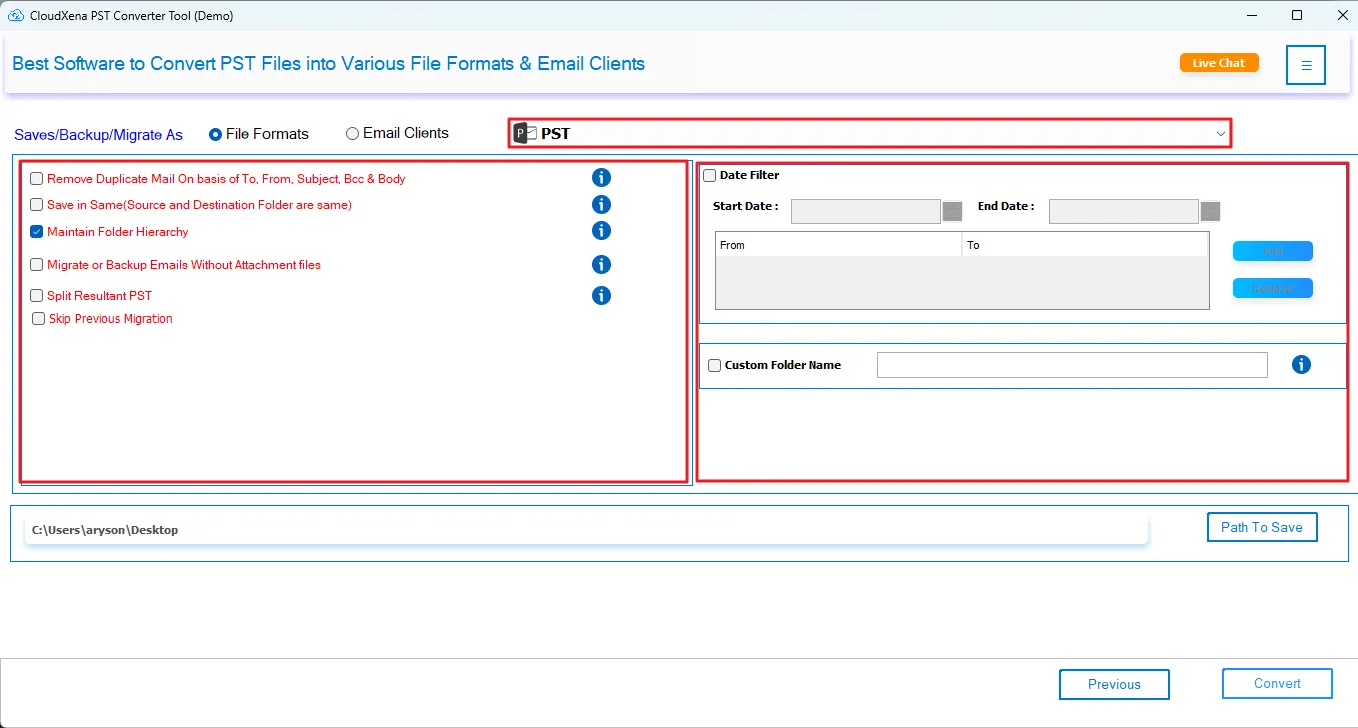Image resolution: width=1358 pixels, height=728 pixels.
Task: Open the End Date calendar picker
Action: [1210, 211]
